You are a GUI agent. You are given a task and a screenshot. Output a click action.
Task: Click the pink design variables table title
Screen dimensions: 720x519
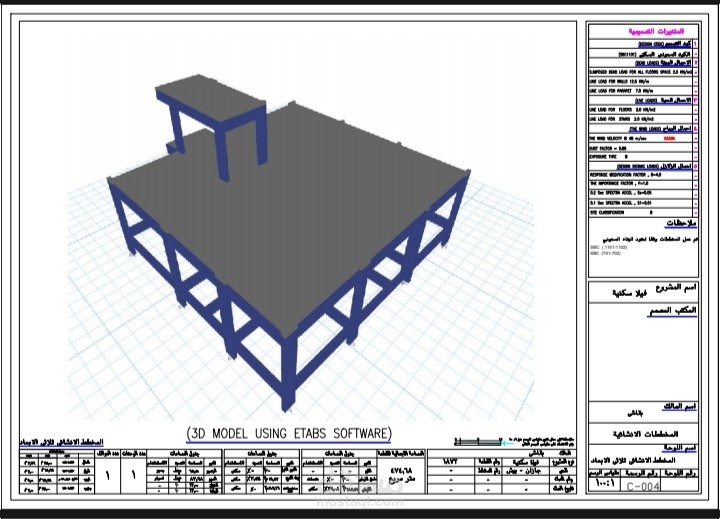(657, 31)
